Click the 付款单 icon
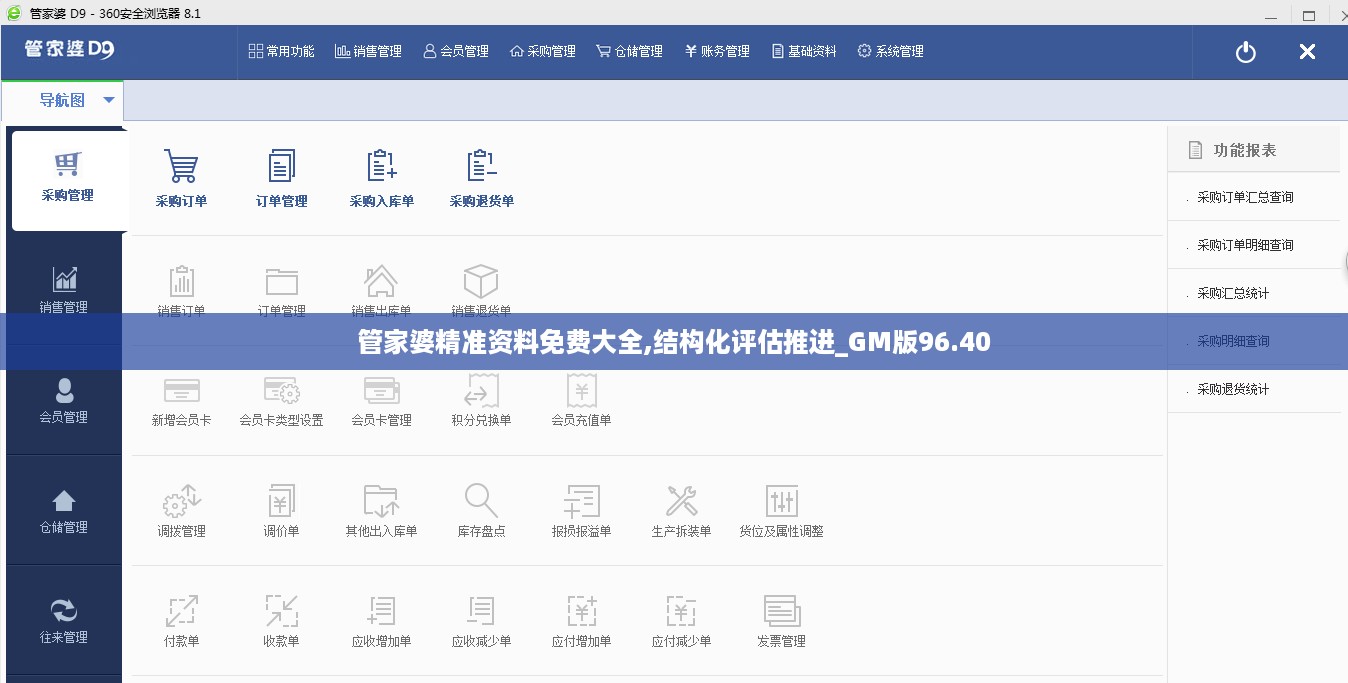This screenshot has width=1348, height=683. [181, 611]
